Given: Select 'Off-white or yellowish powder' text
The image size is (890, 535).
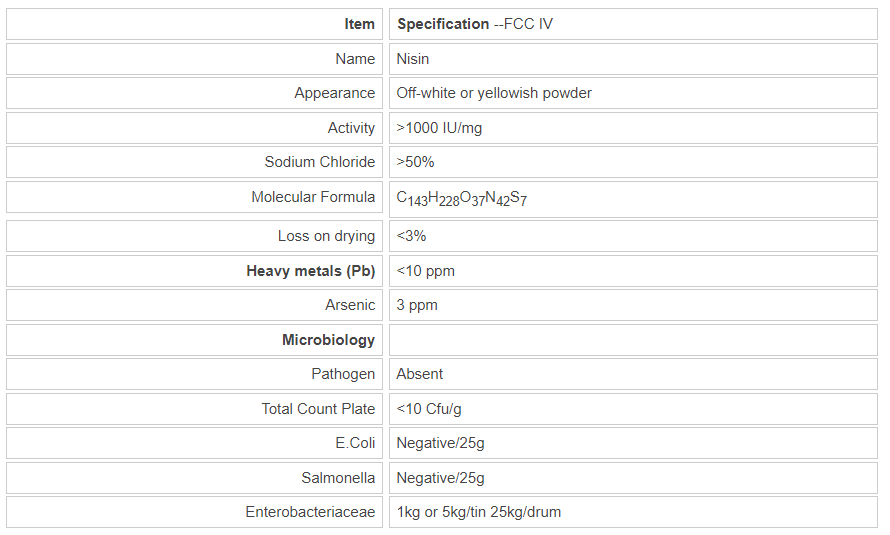Looking at the screenshot, I should coord(494,93).
